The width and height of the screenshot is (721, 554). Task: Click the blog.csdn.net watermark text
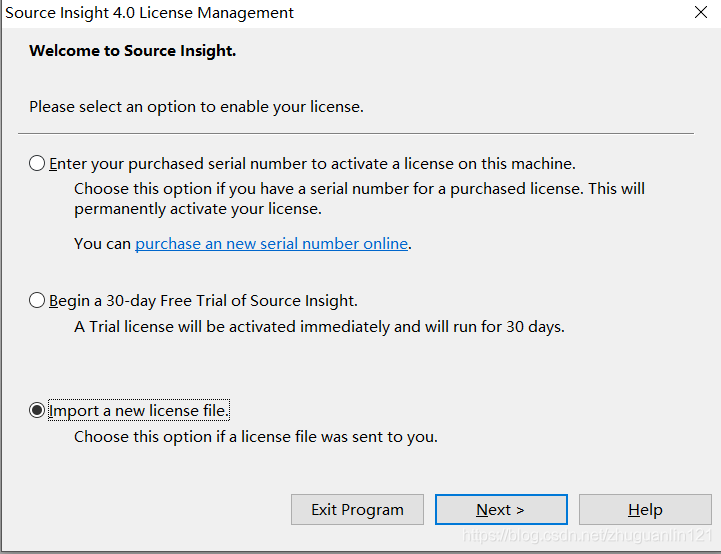click(587, 535)
